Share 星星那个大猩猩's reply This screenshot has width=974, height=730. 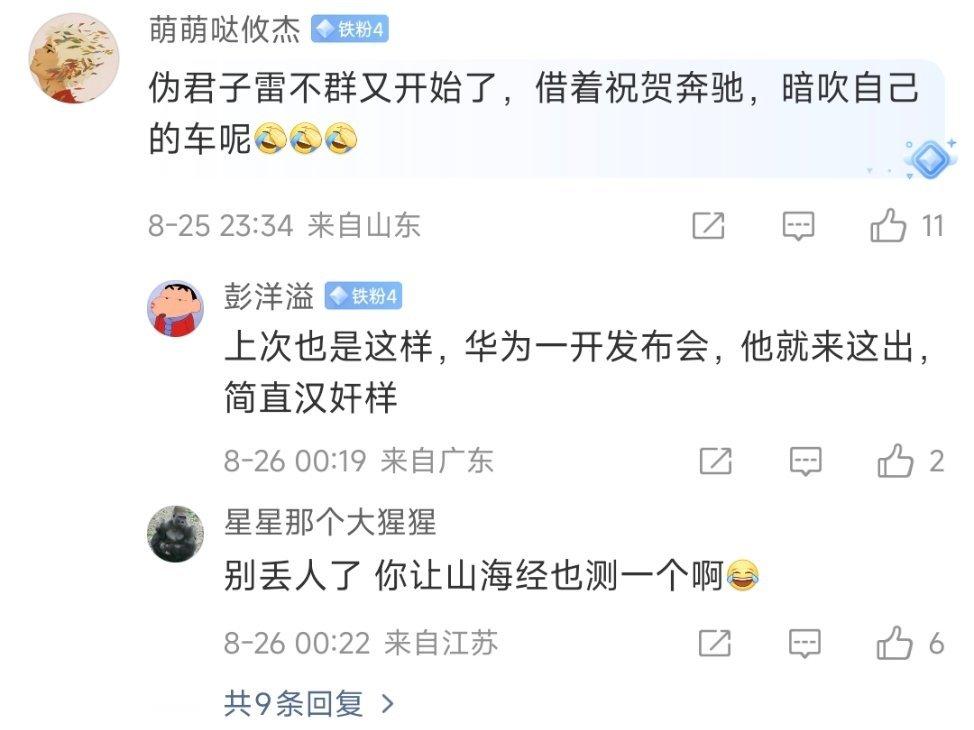coord(715,643)
